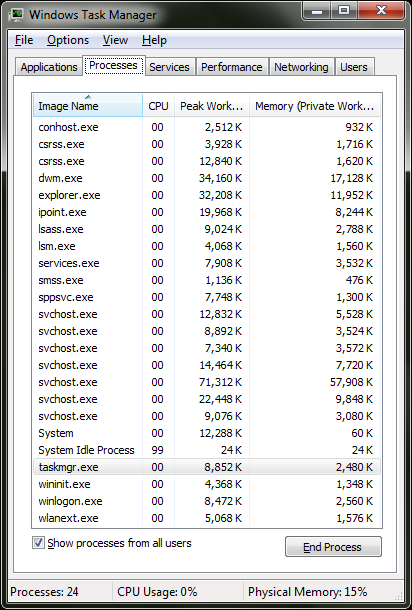Select the dwm.exe process
412x610 pixels.
coord(207,178)
